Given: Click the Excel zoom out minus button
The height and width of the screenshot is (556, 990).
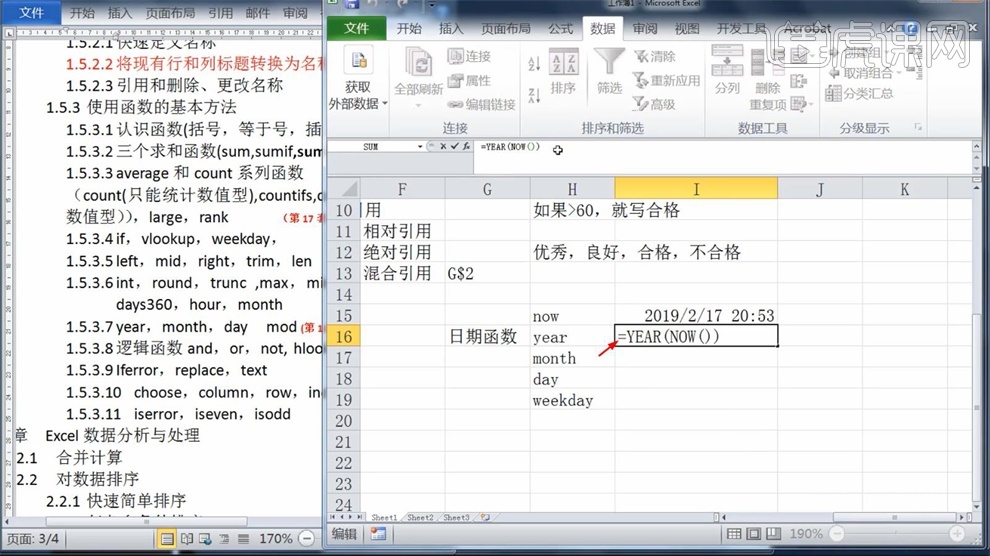Looking at the screenshot, I should click(x=837, y=534).
